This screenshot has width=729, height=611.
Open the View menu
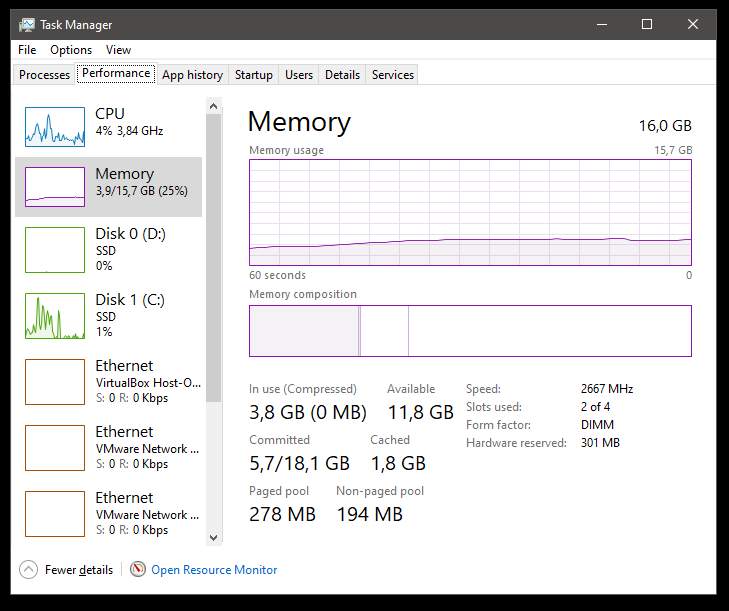click(x=118, y=50)
